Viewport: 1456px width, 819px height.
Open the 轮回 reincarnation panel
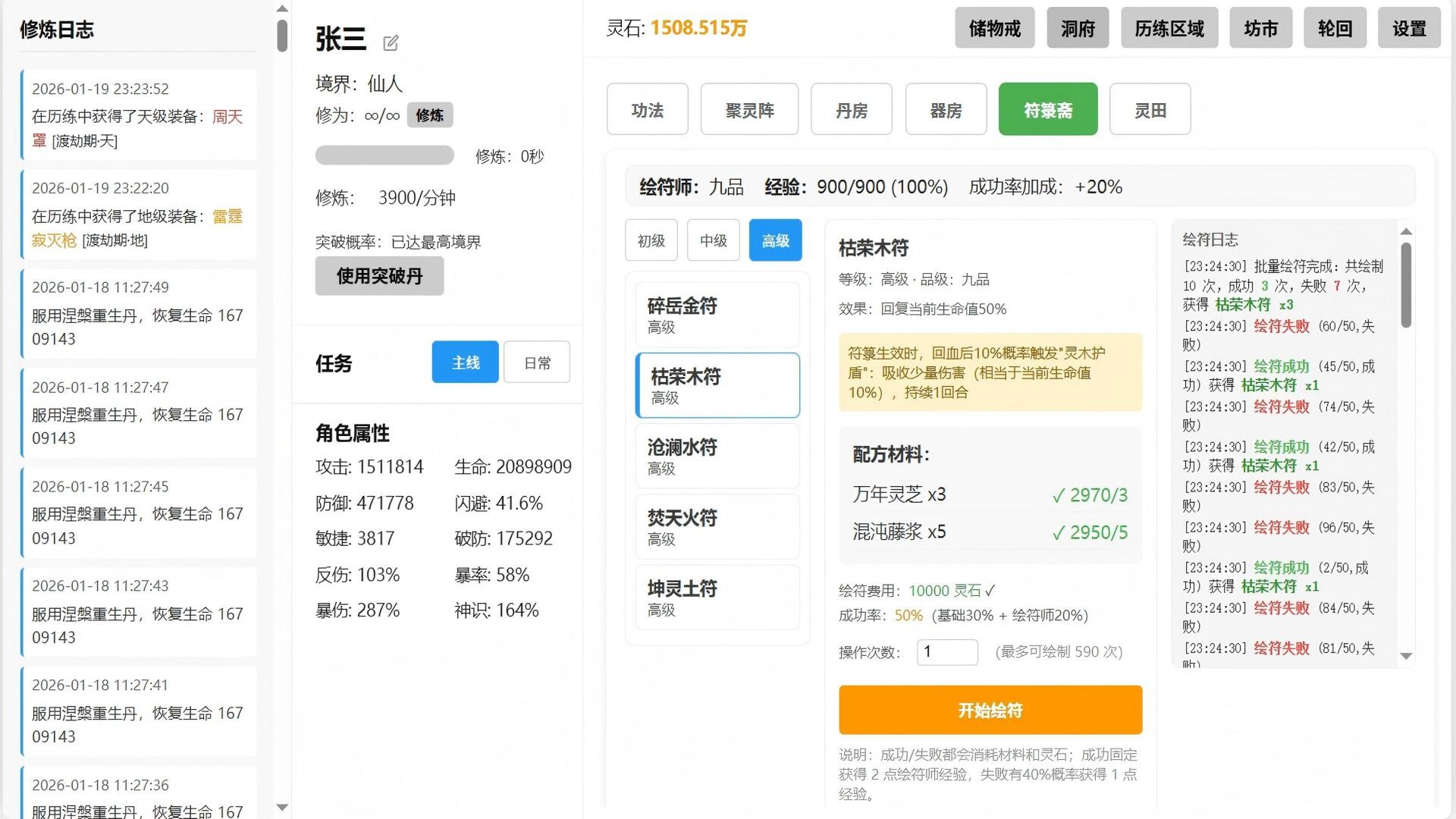click(x=1335, y=28)
